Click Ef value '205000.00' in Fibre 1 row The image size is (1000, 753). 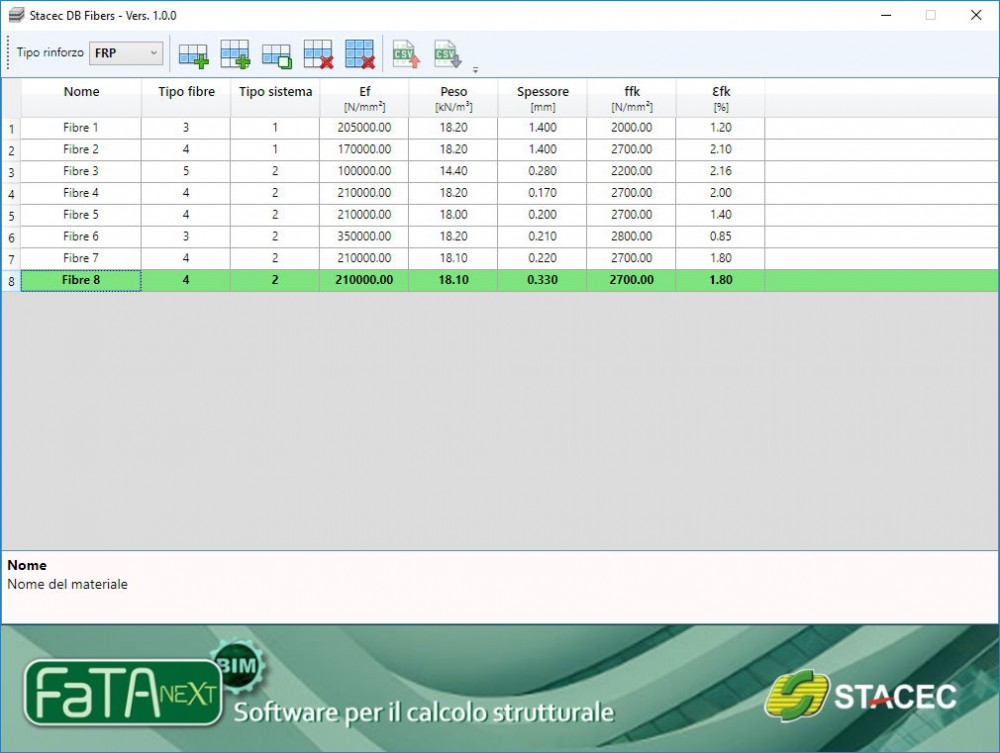(364, 128)
